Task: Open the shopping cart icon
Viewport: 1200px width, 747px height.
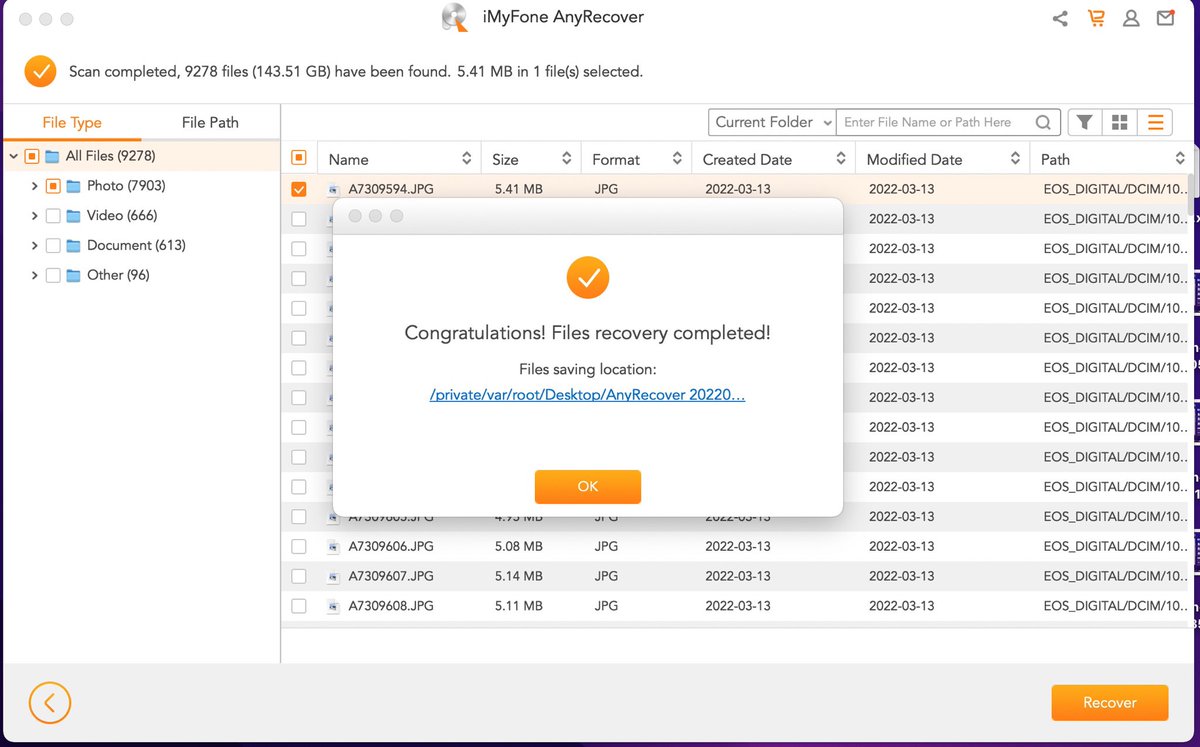Action: click(x=1096, y=18)
